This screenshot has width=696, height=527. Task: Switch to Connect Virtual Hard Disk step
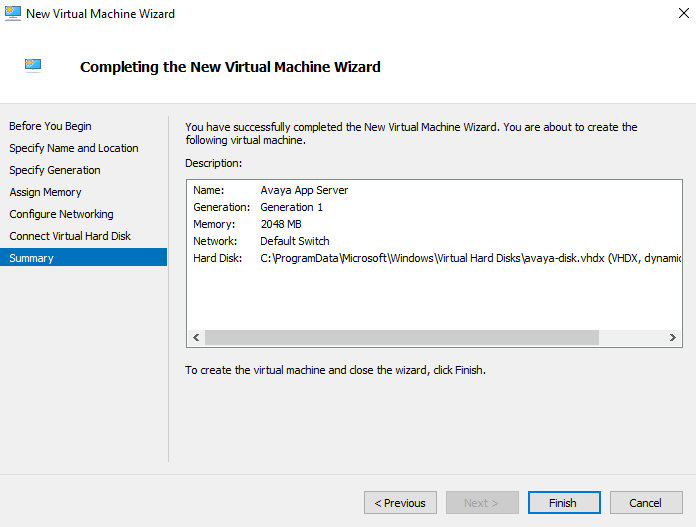click(70, 236)
